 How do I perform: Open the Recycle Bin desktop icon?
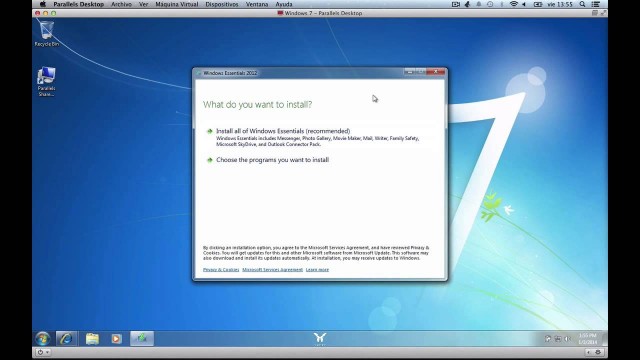(x=47, y=34)
